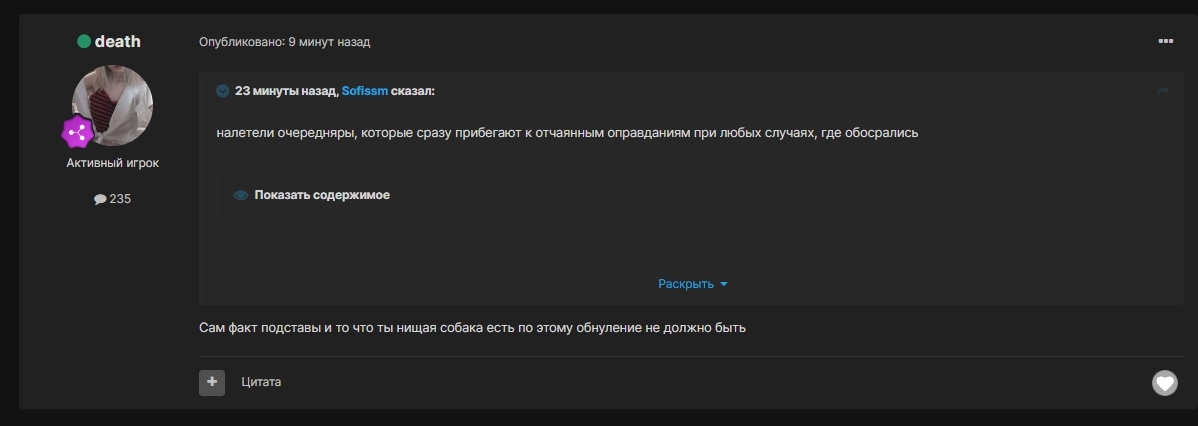Click the dropdown arrow next to "Раскрыть"
The height and width of the screenshot is (426, 1198).
coord(724,284)
